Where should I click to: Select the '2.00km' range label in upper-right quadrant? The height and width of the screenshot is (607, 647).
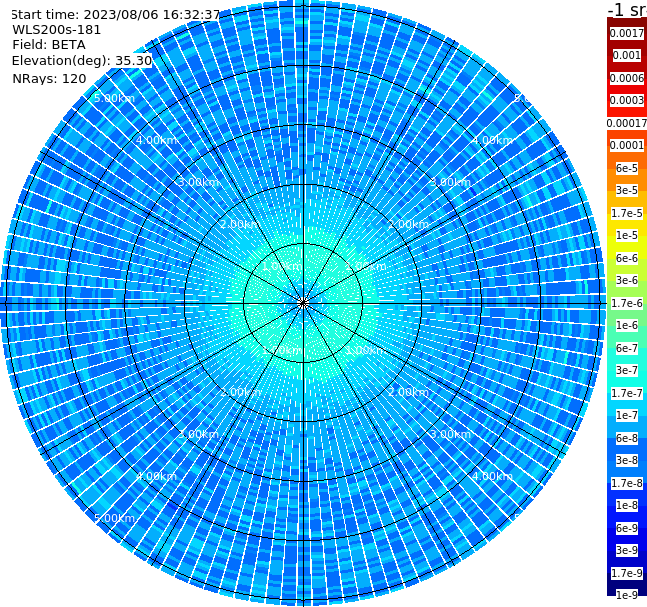408,224
